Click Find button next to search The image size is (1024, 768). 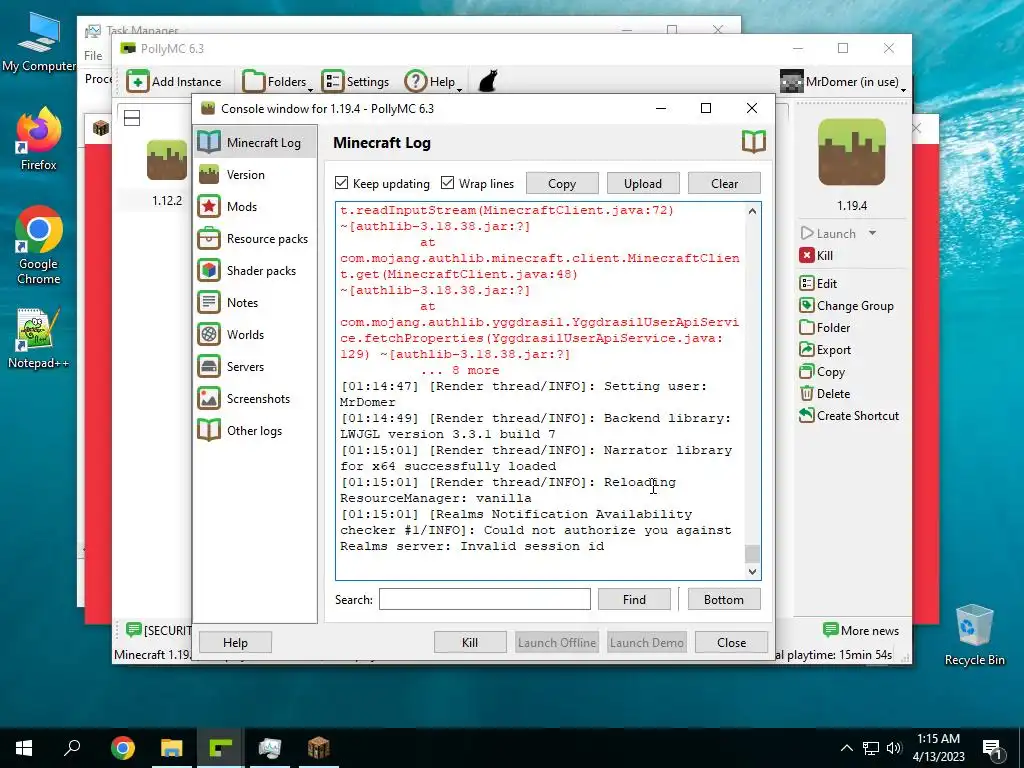[x=634, y=599]
